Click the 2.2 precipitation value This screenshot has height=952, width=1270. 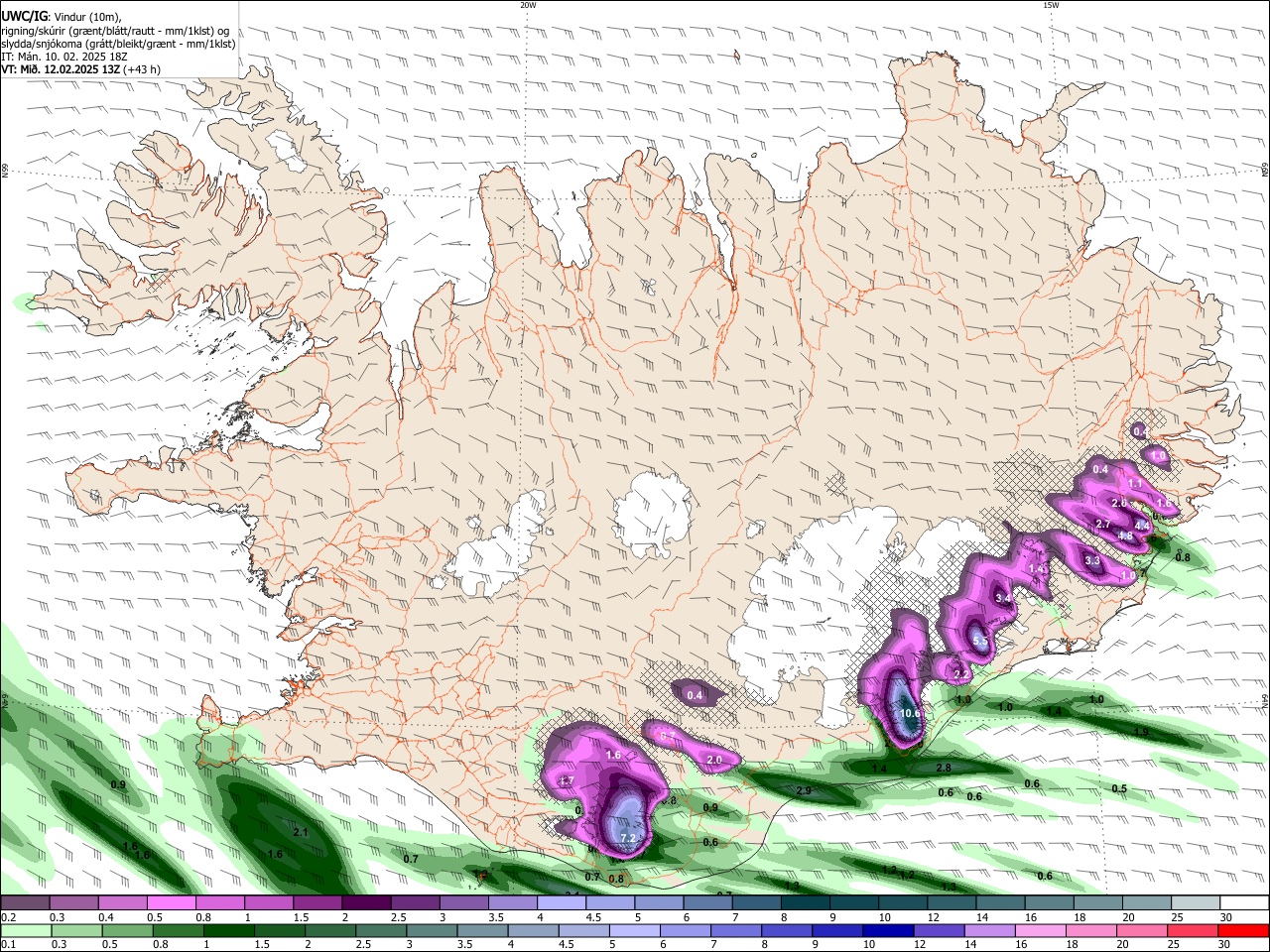point(960,674)
